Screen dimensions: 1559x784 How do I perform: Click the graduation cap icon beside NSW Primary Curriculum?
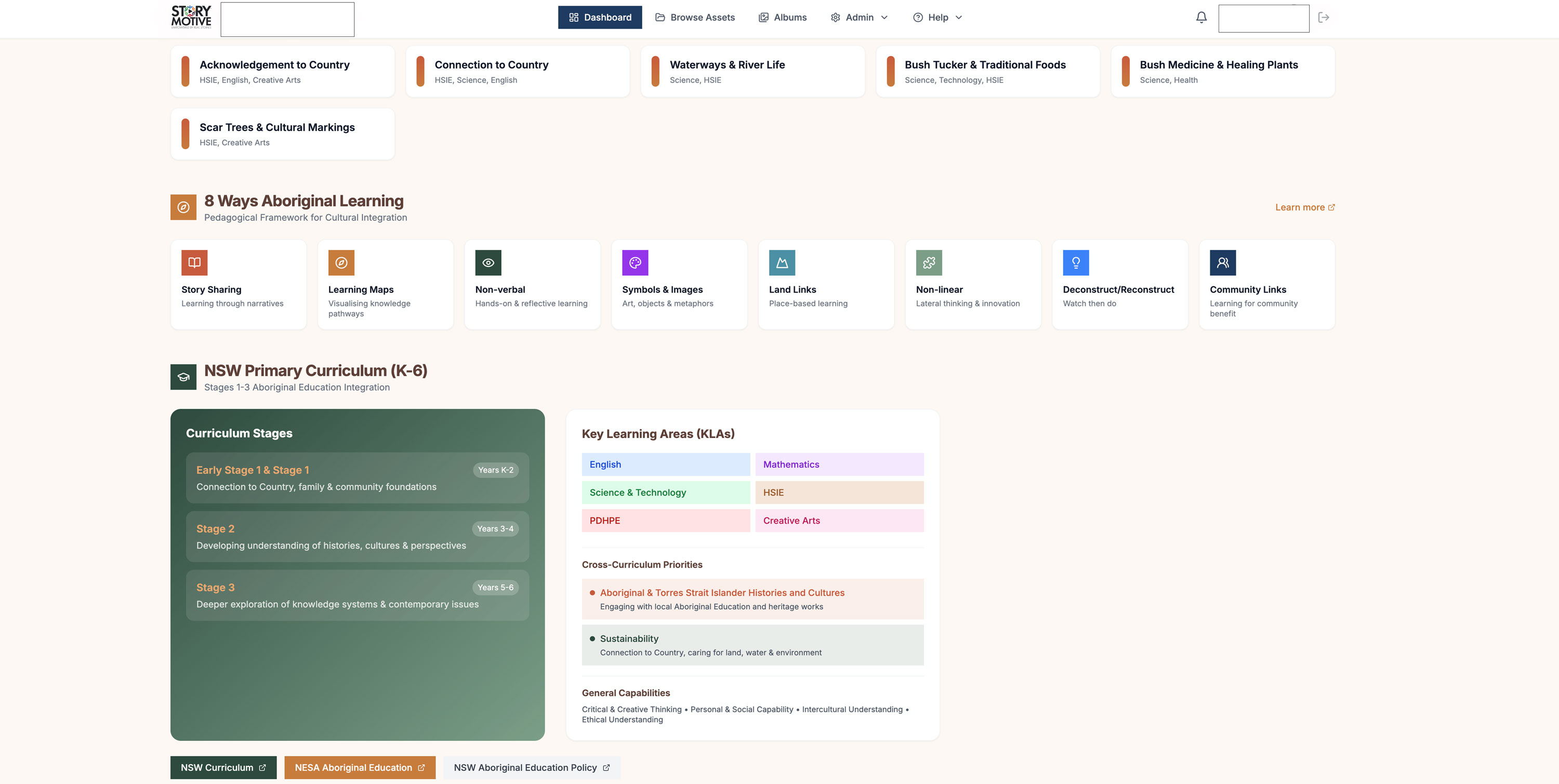tap(183, 376)
